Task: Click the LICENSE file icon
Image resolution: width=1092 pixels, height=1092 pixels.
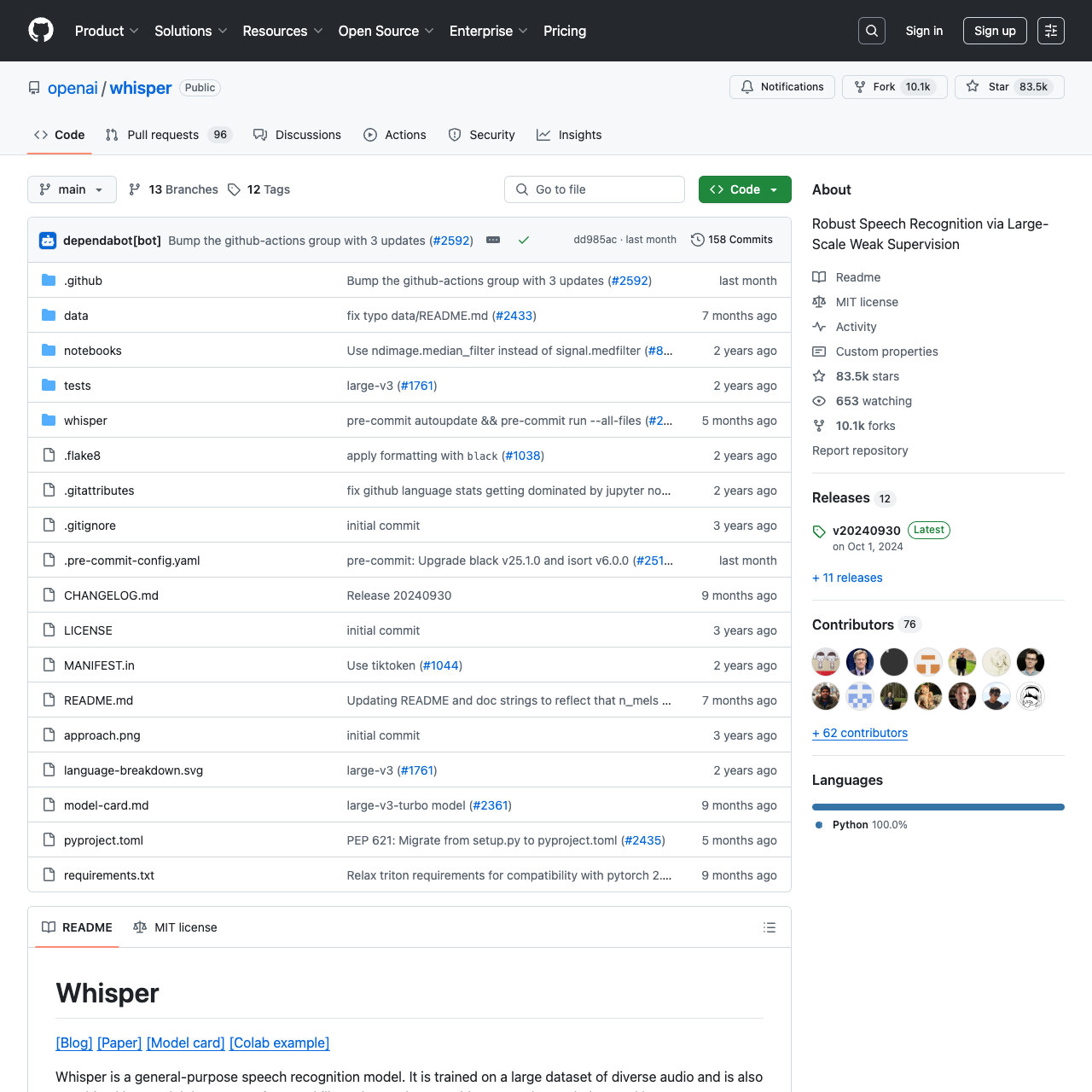Action: 49,630
